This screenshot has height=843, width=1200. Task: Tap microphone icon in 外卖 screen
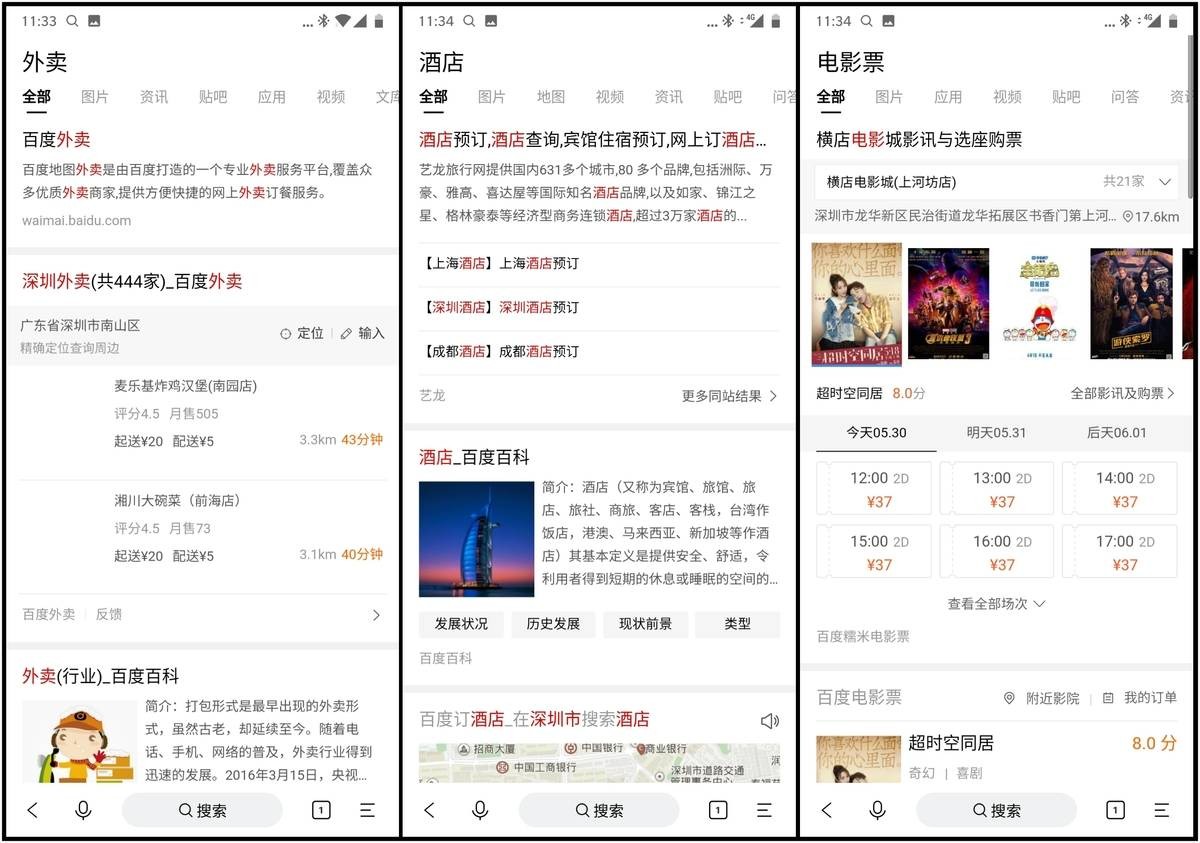click(83, 810)
